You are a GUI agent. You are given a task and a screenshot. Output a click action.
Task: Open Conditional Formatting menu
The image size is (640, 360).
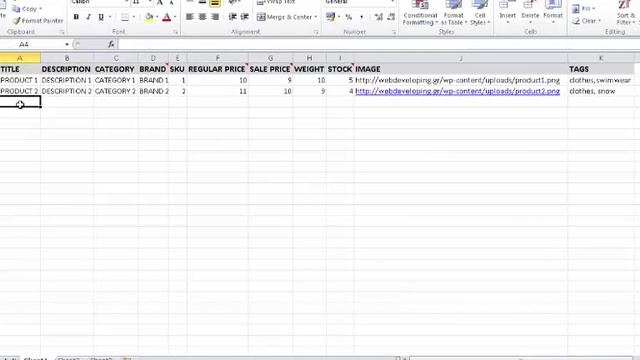click(420, 13)
